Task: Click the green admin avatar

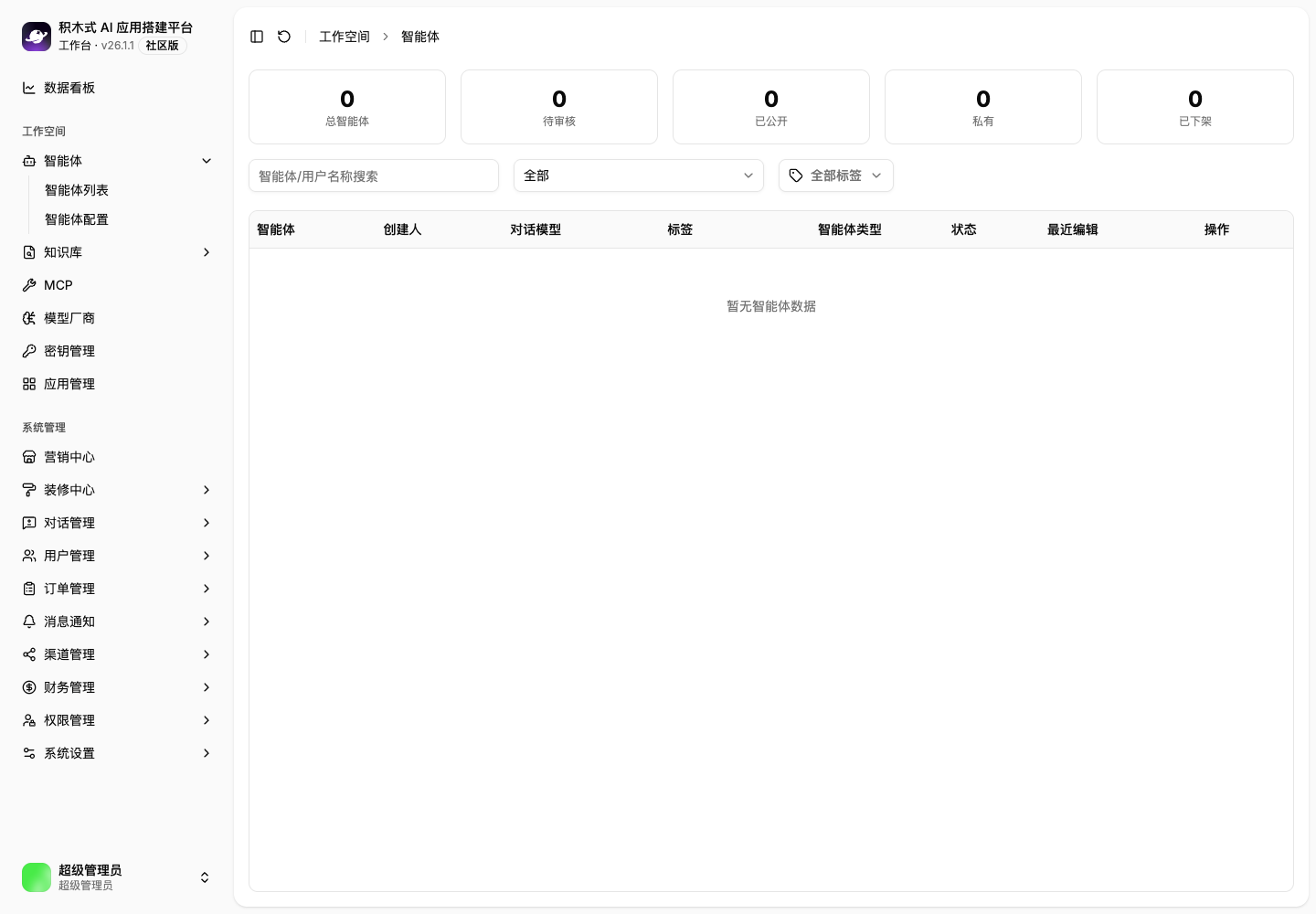Action: point(37,877)
